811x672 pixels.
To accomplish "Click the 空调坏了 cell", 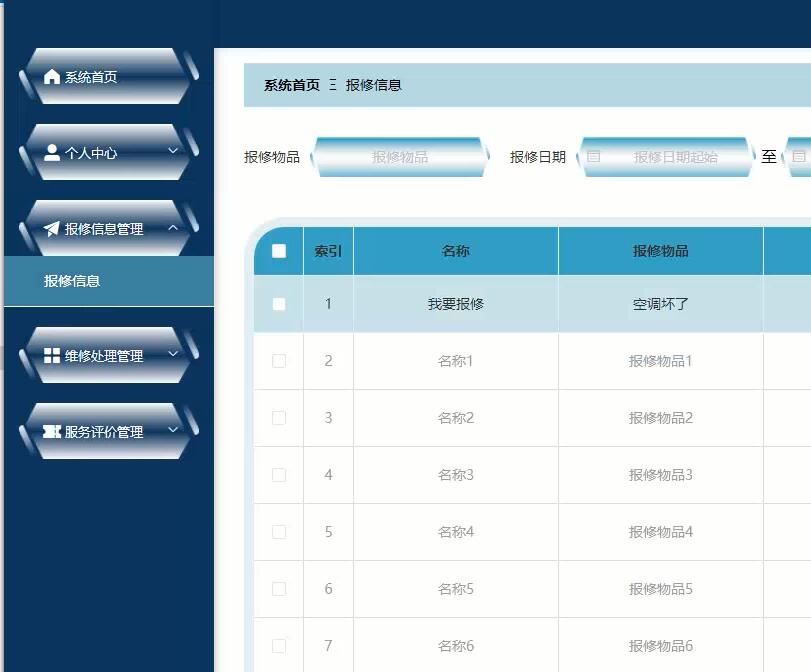I will coord(660,304).
